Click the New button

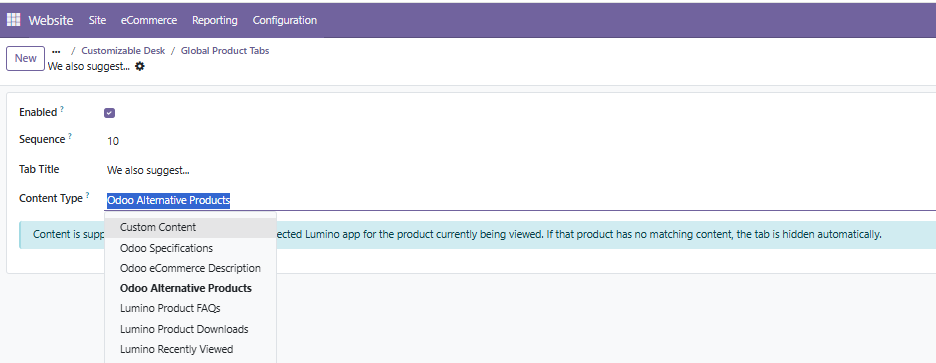coord(26,59)
